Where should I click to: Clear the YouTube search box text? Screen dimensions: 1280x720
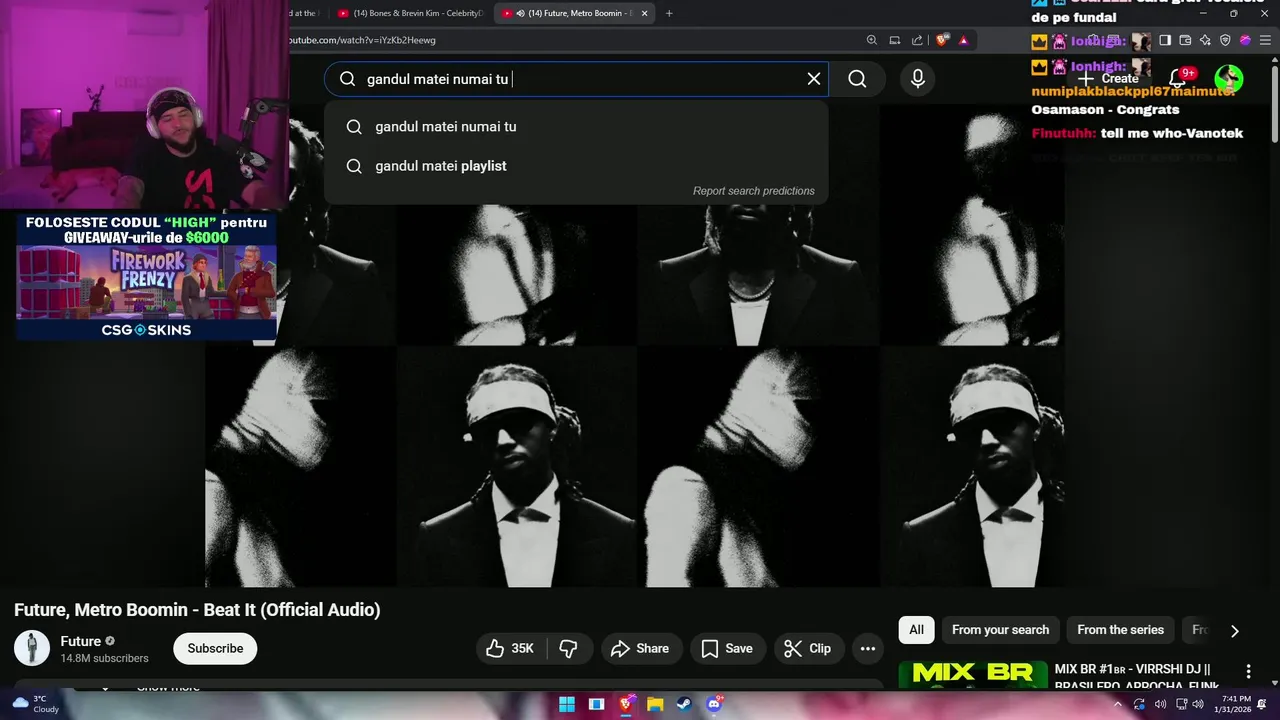coord(814,79)
